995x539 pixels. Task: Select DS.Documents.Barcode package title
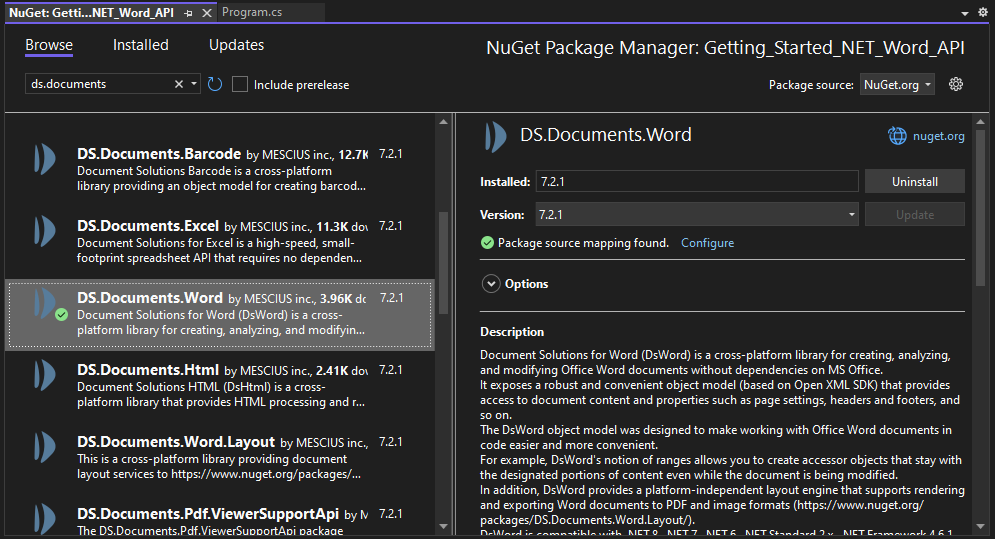[x=159, y=154]
